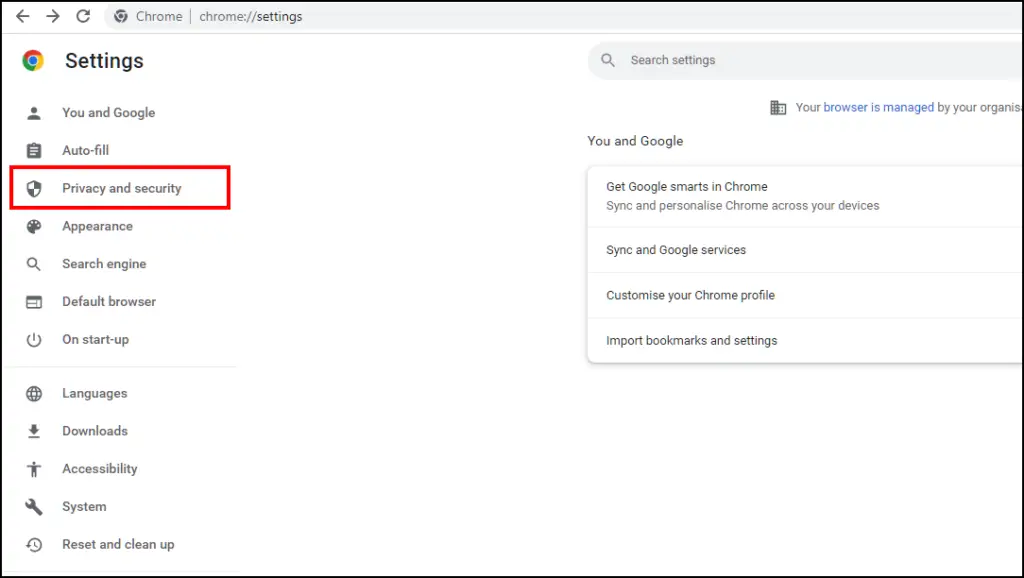Image resolution: width=1024 pixels, height=578 pixels.
Task: Click the search magnifier in Search settings
Action: point(608,60)
